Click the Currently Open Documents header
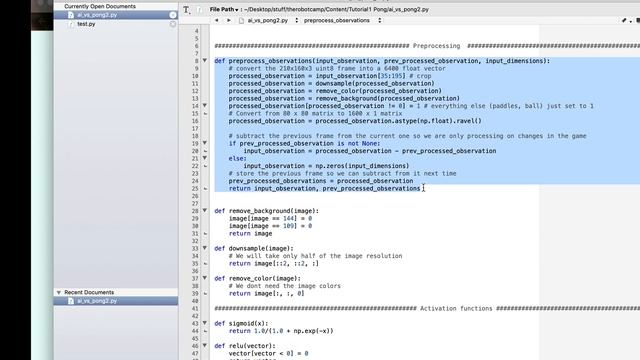Viewport: 640px width, 360px height. pyautogui.click(x=100, y=6)
